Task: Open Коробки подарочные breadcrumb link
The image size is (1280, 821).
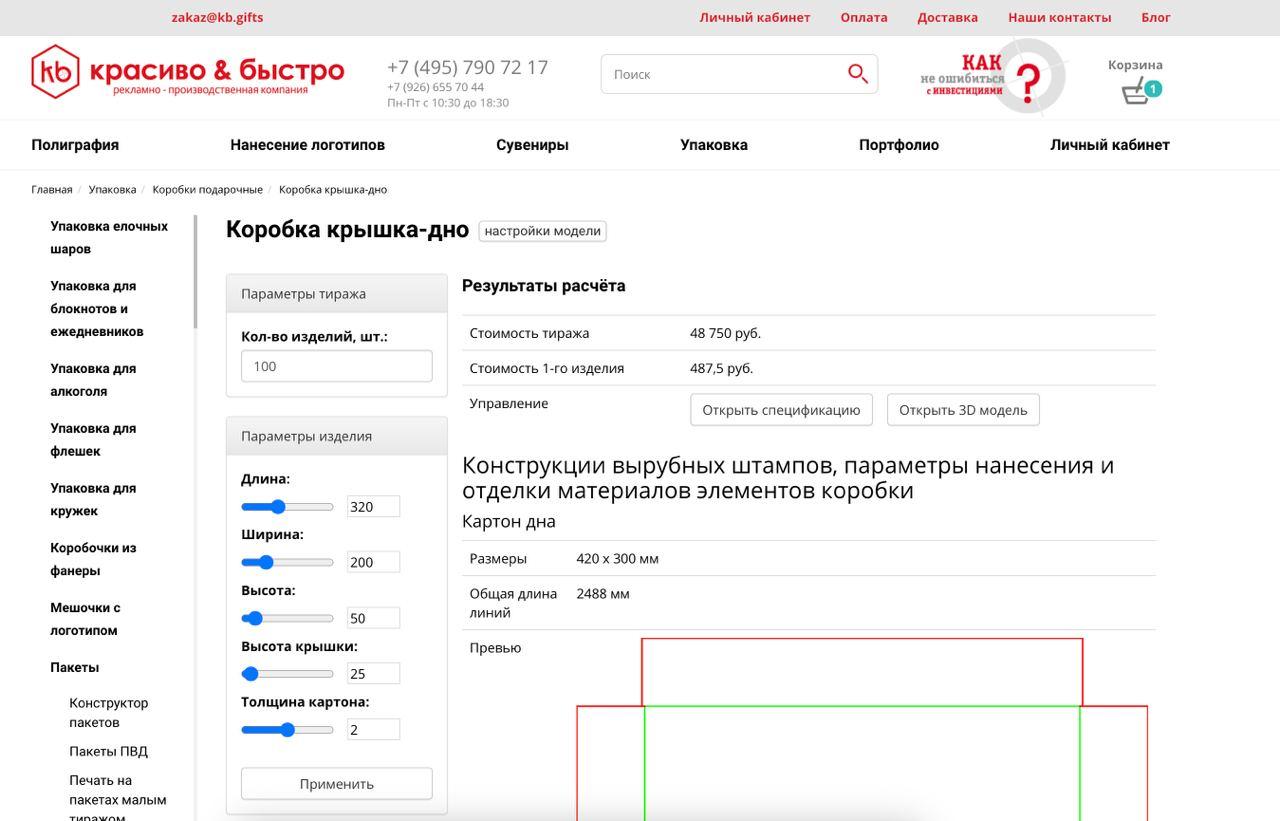Action: 207,188
